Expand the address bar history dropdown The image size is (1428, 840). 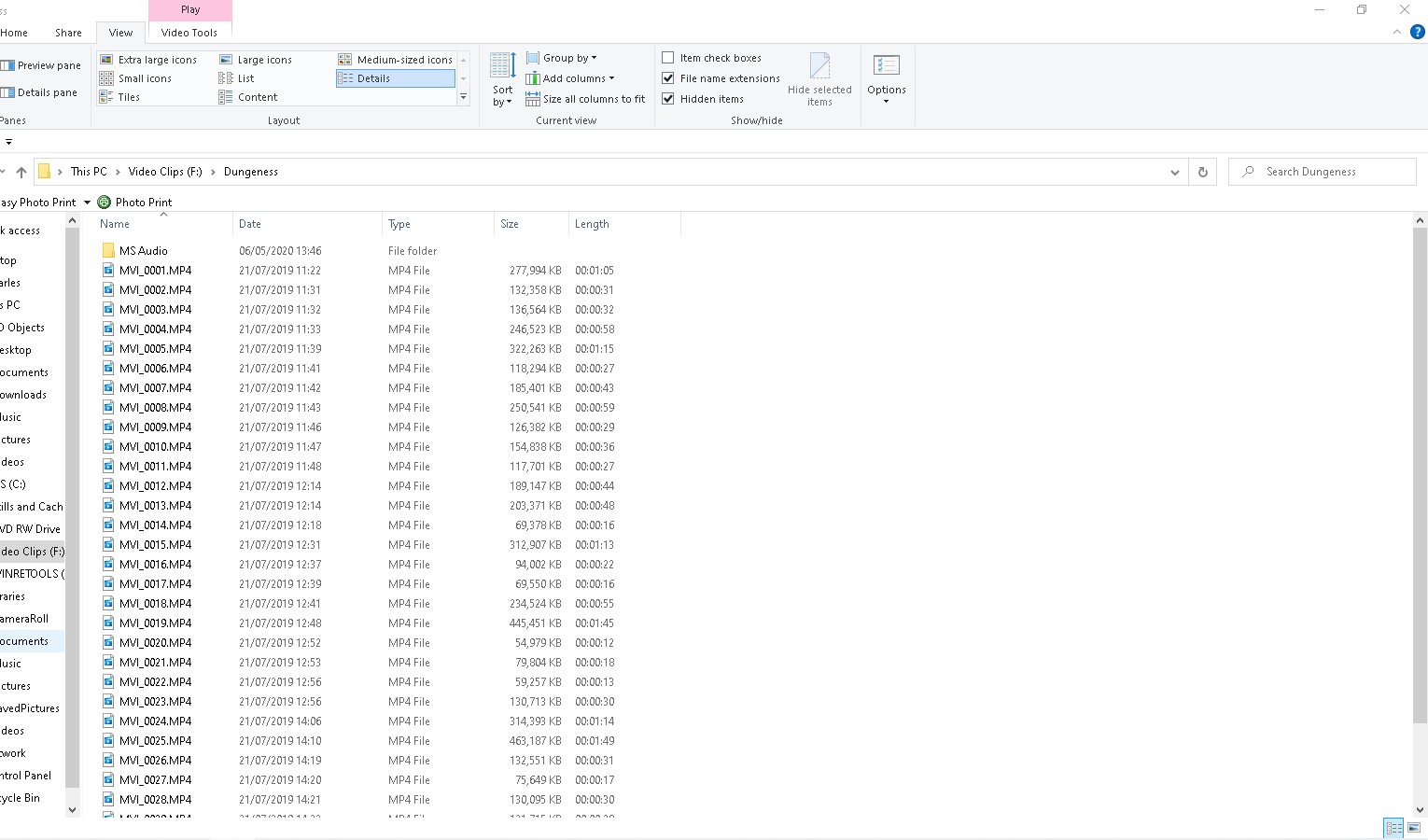(x=1174, y=172)
